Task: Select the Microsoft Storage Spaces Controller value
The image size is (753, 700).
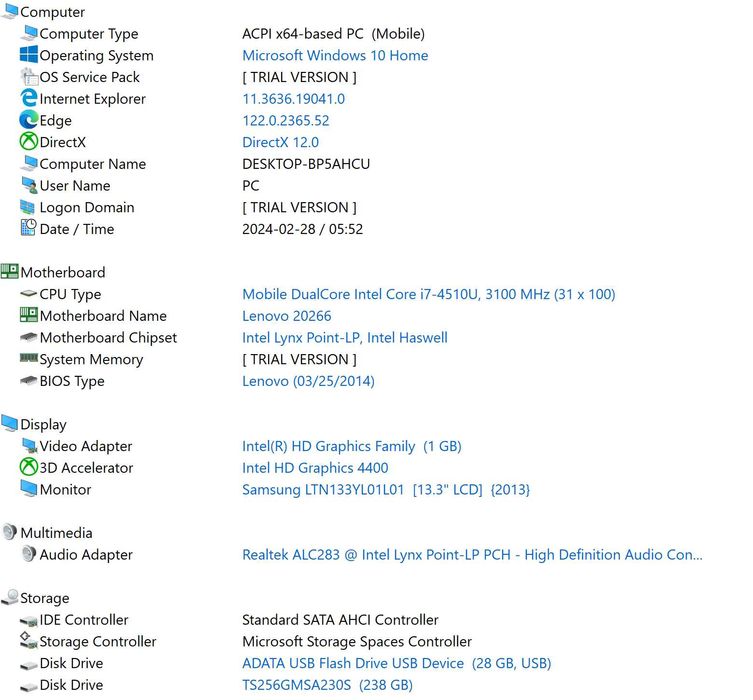Action: click(357, 641)
